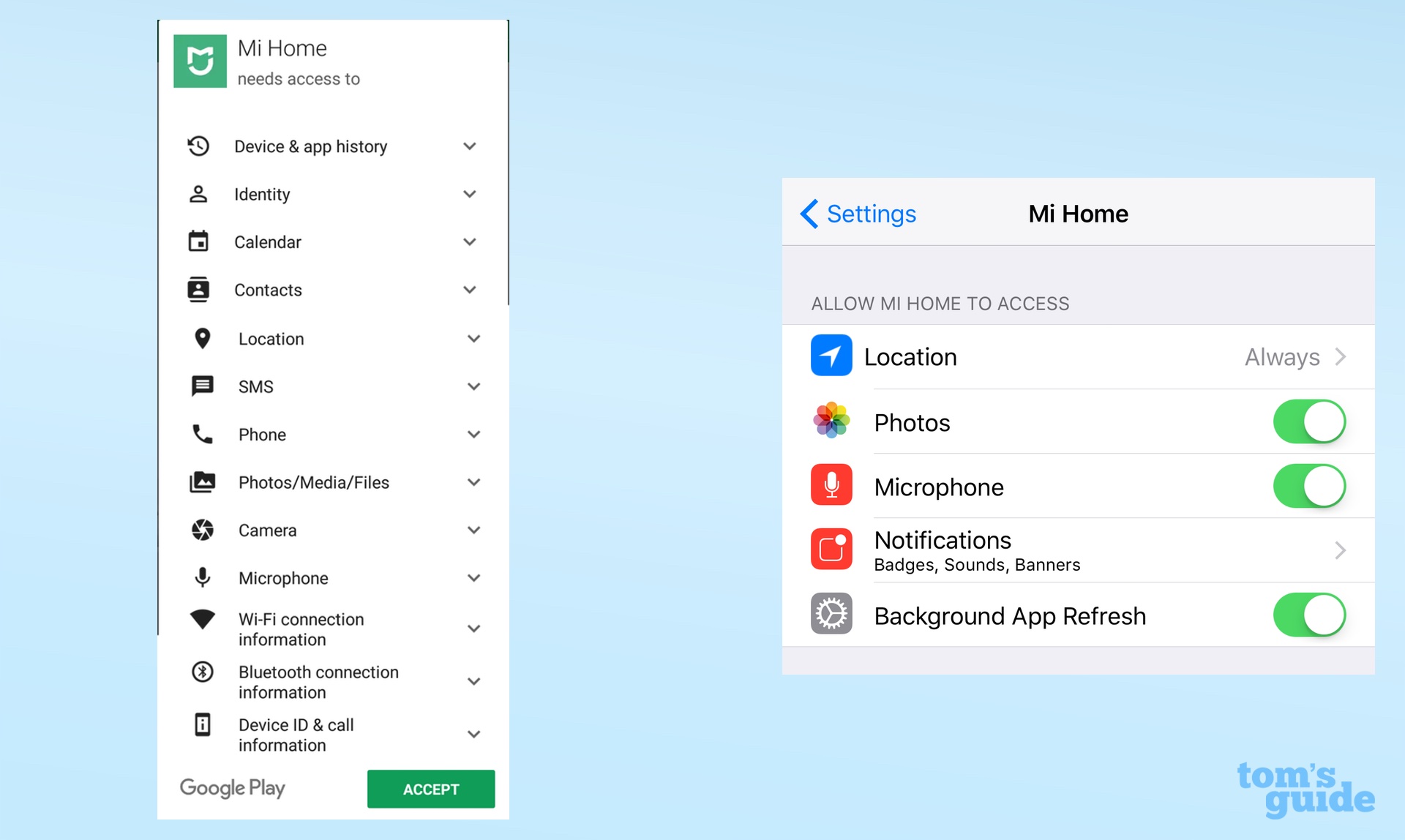Expand the Wi-Fi connection information chevron
The height and width of the screenshot is (840, 1405).
point(474,629)
